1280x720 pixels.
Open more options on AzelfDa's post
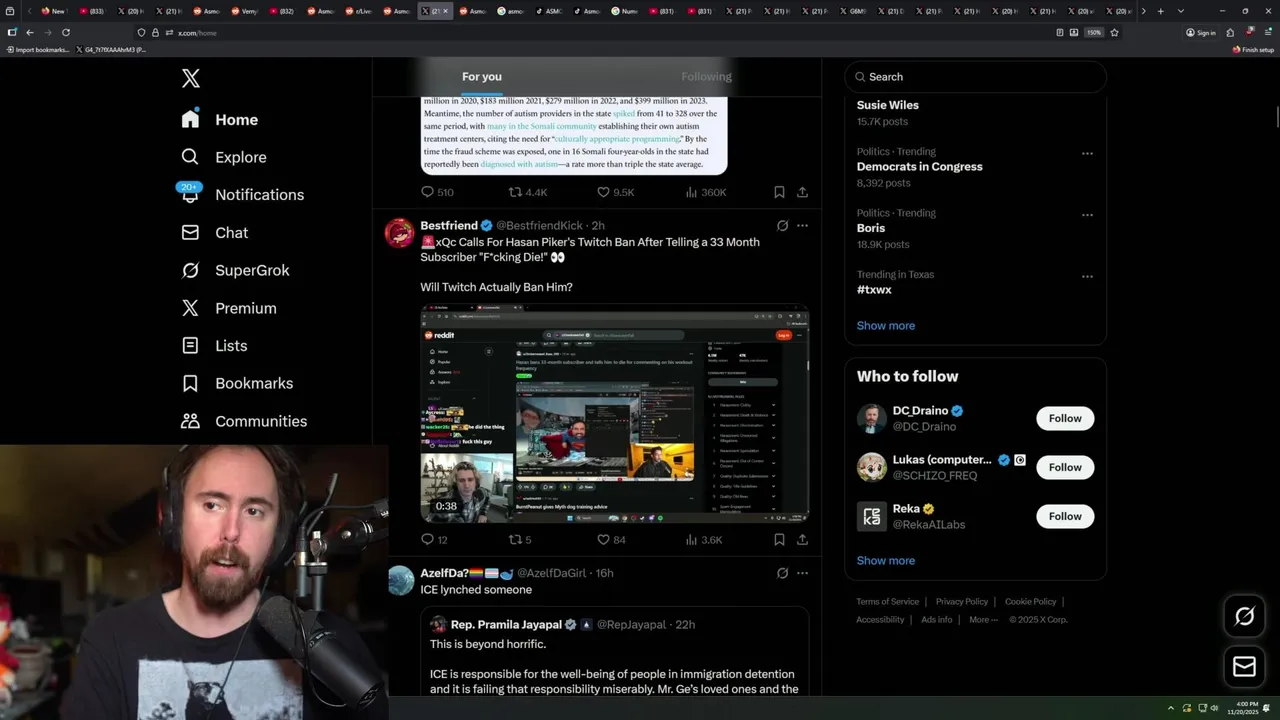tap(802, 573)
